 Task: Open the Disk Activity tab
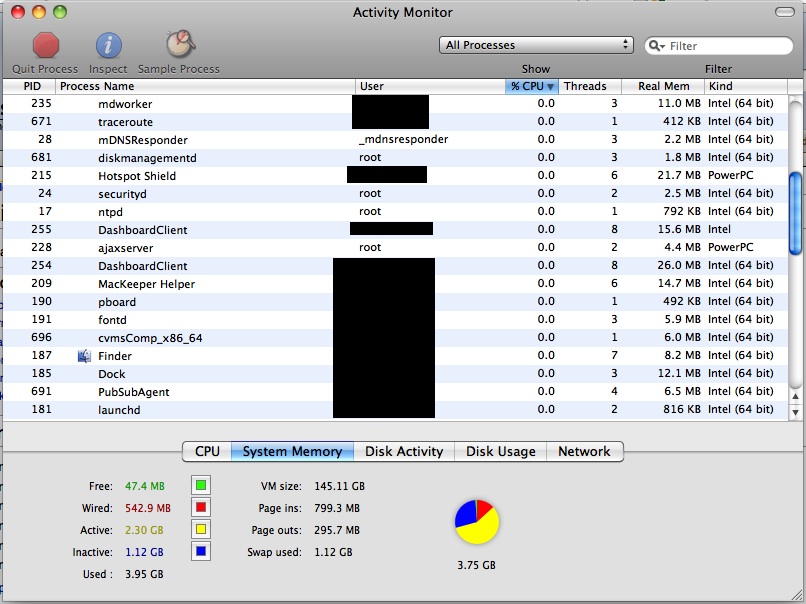click(404, 451)
